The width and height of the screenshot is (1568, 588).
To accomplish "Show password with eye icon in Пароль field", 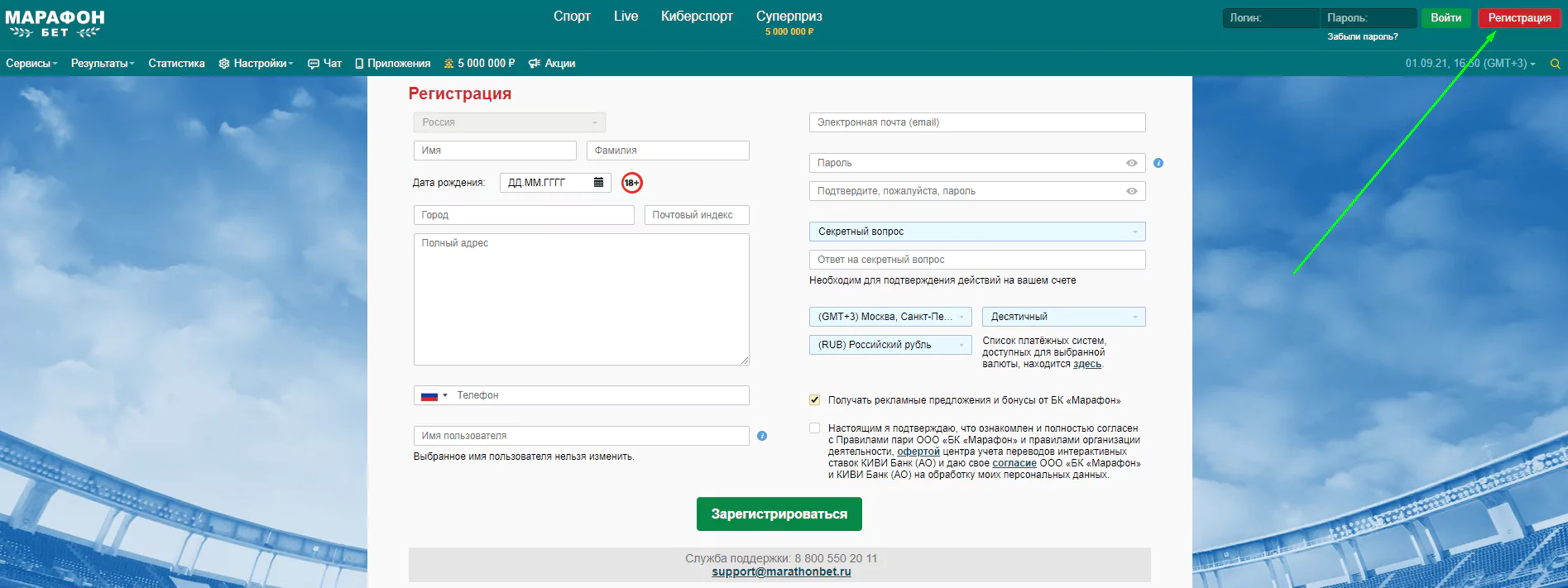I will [1132, 163].
